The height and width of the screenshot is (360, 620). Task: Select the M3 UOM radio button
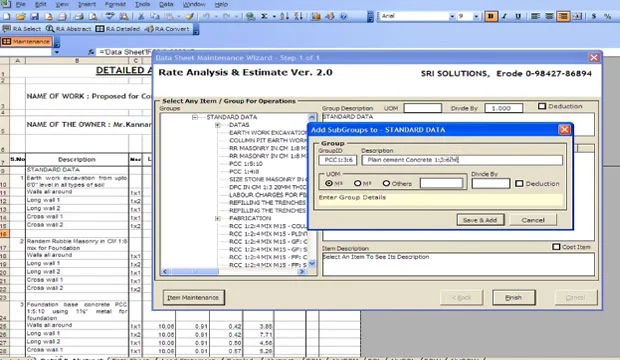click(329, 183)
